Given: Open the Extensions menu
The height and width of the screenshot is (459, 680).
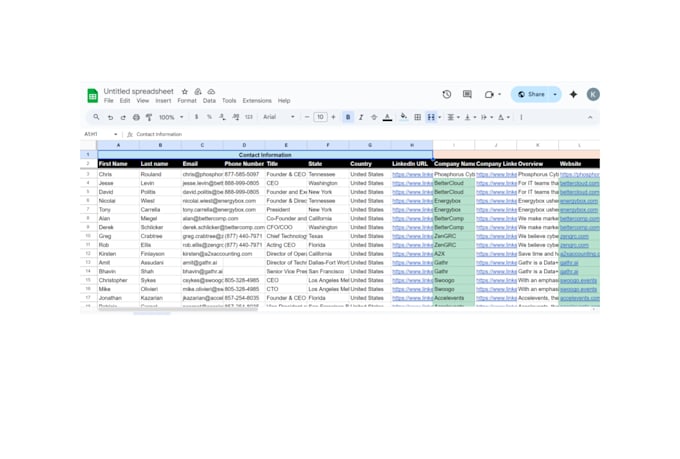Looking at the screenshot, I should pyautogui.click(x=257, y=101).
